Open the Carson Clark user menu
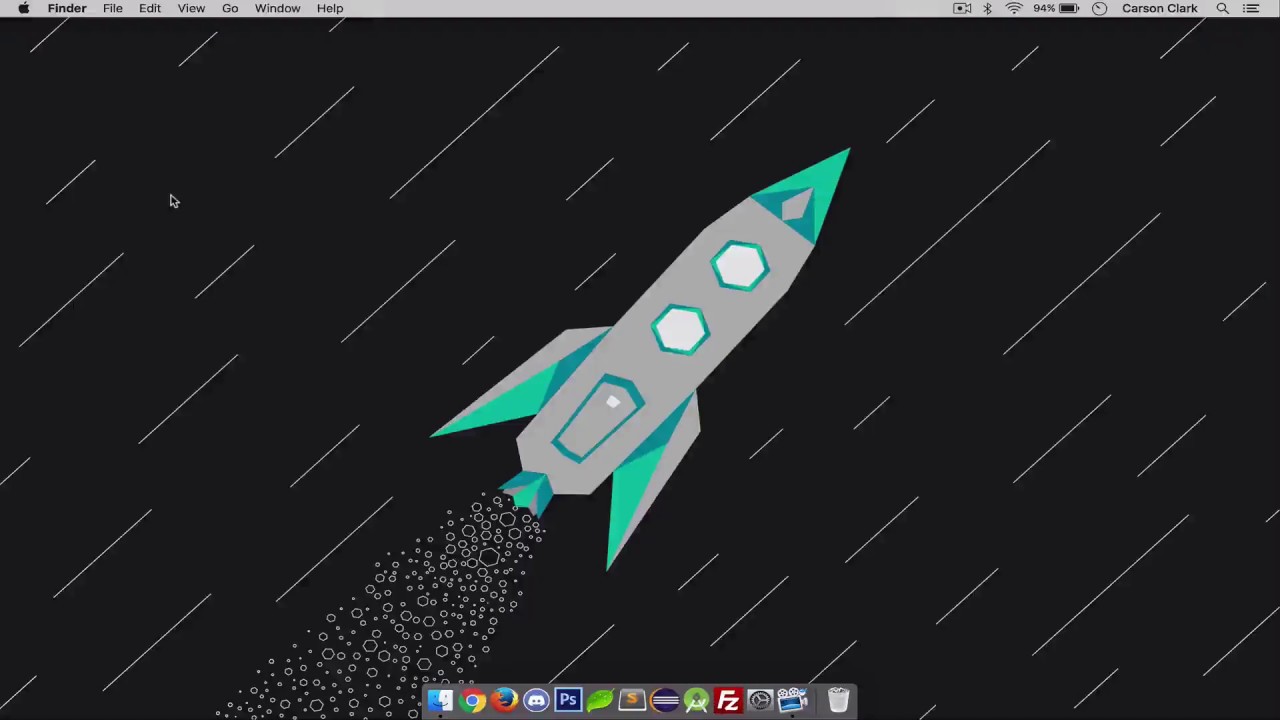Viewport: 1280px width, 720px height. tap(1160, 8)
